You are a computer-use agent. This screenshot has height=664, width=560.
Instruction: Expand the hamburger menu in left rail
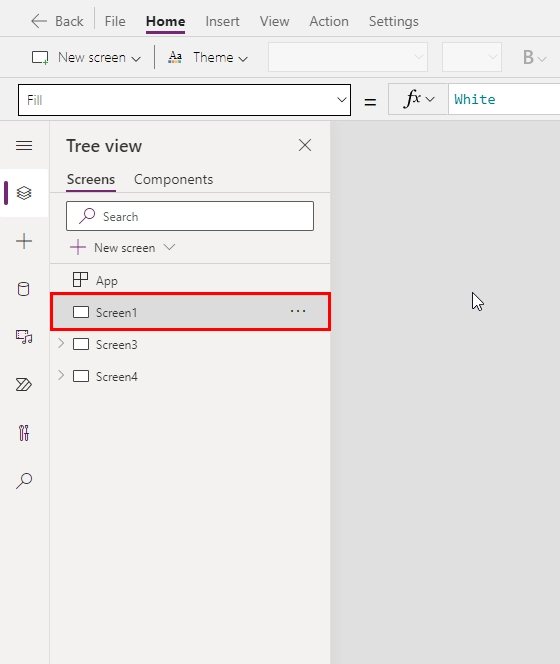[x=24, y=146]
